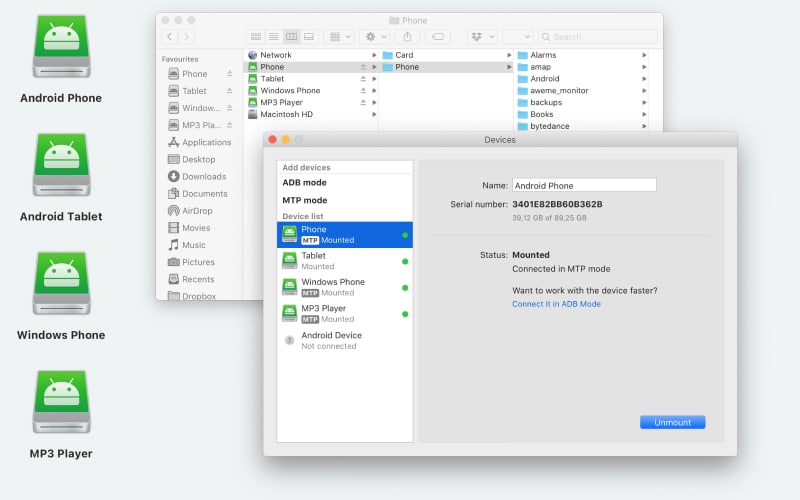800x500 pixels.
Task: Click the Name field showing Android Phone
Action: click(x=584, y=185)
